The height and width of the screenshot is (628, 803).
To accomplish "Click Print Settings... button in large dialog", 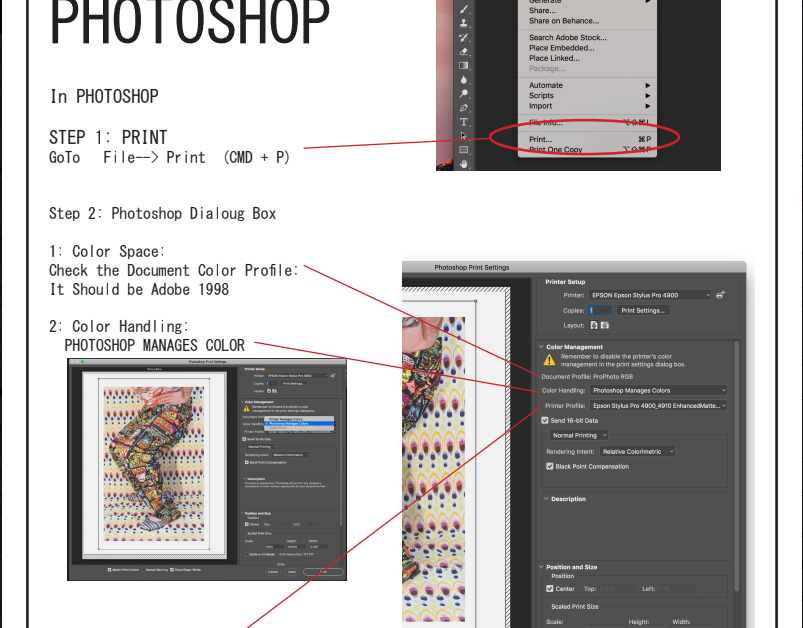I will click(643, 310).
